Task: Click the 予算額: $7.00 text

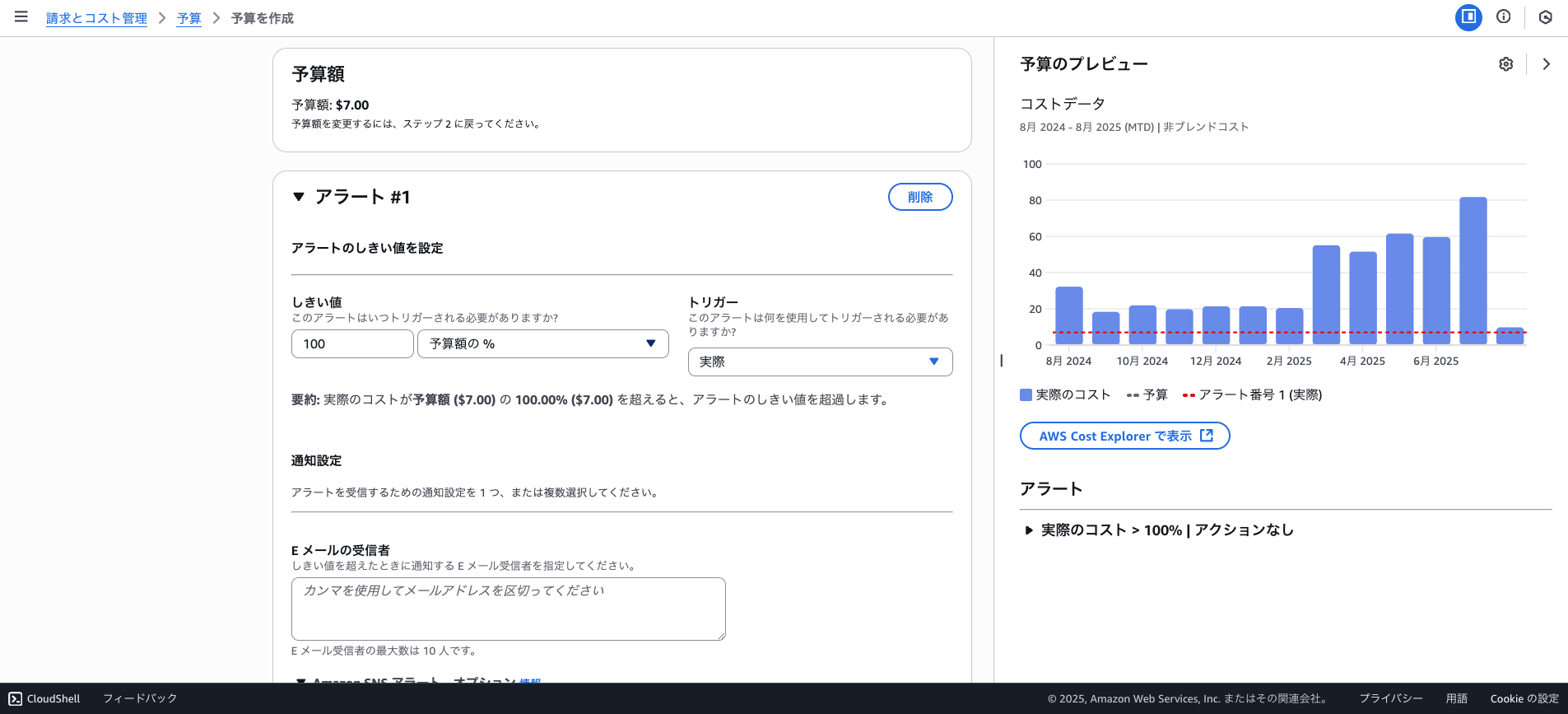Action: click(x=330, y=105)
